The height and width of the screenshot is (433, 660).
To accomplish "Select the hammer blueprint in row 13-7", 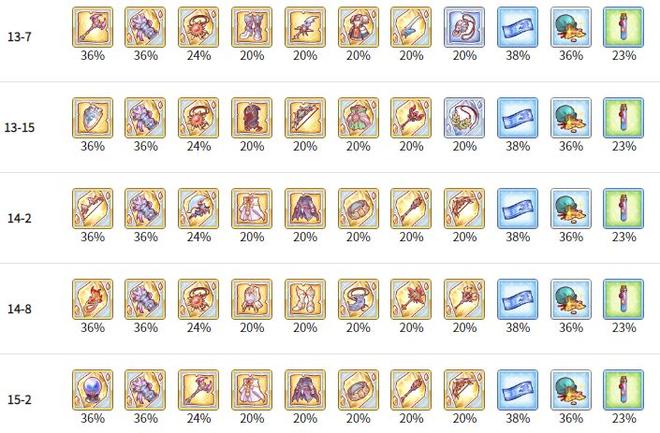I will 93,27.
